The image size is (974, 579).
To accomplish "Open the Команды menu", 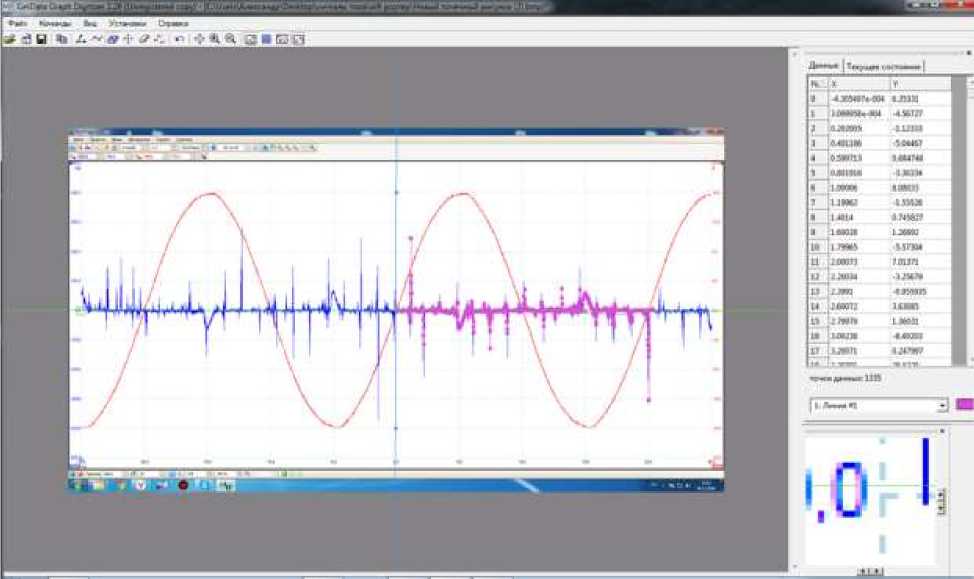I will tap(54, 22).
